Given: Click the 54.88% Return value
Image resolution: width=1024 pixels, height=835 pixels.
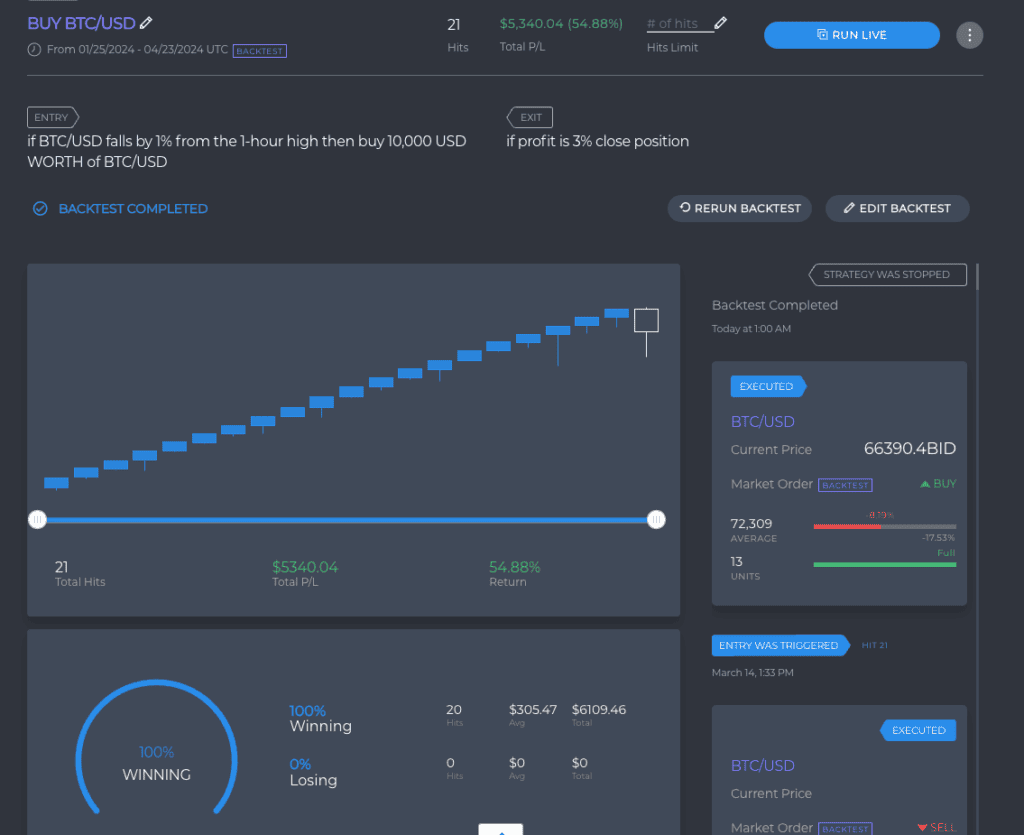Looking at the screenshot, I should pos(515,567).
